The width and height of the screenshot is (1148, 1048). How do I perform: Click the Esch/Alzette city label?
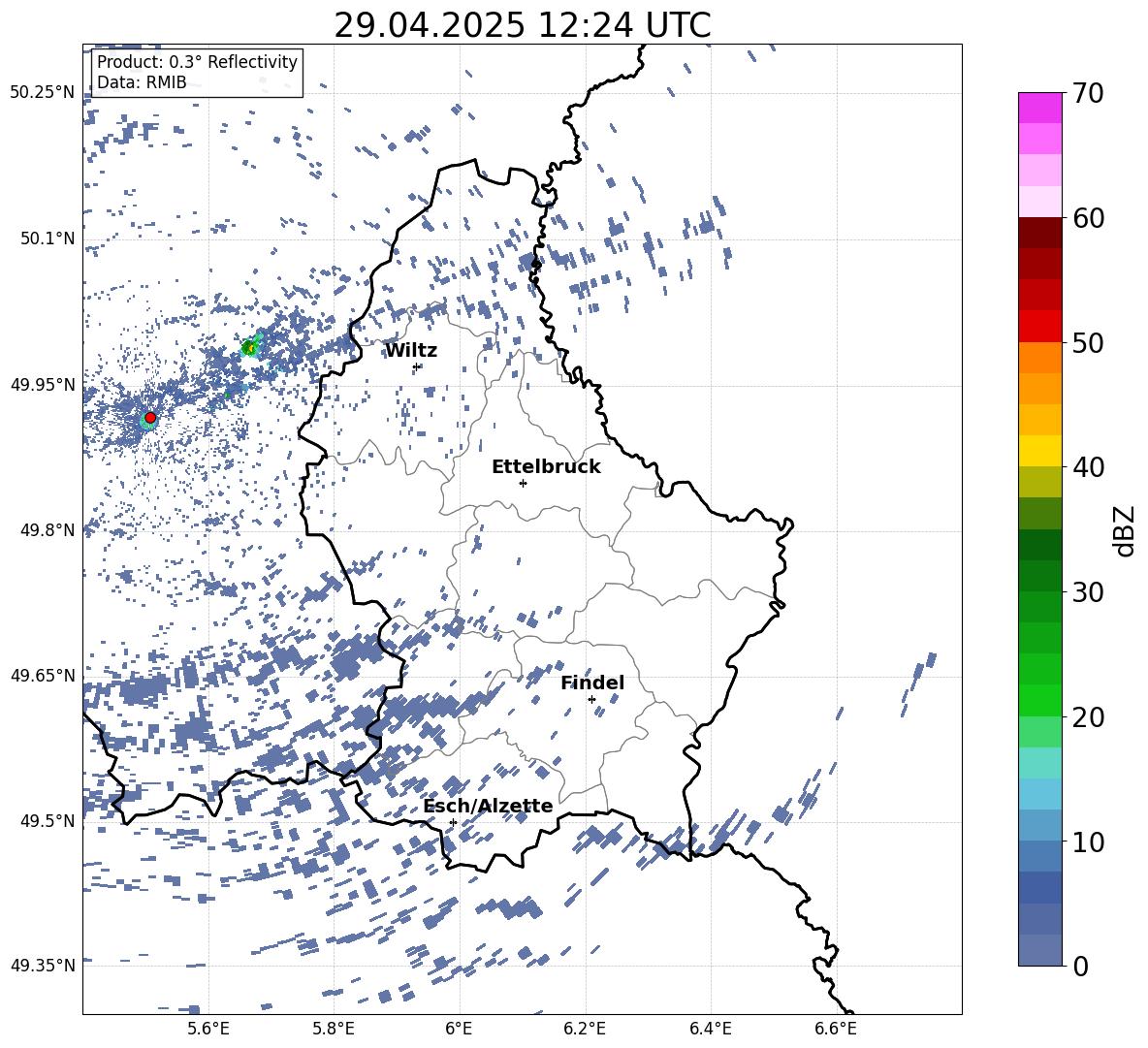488,806
